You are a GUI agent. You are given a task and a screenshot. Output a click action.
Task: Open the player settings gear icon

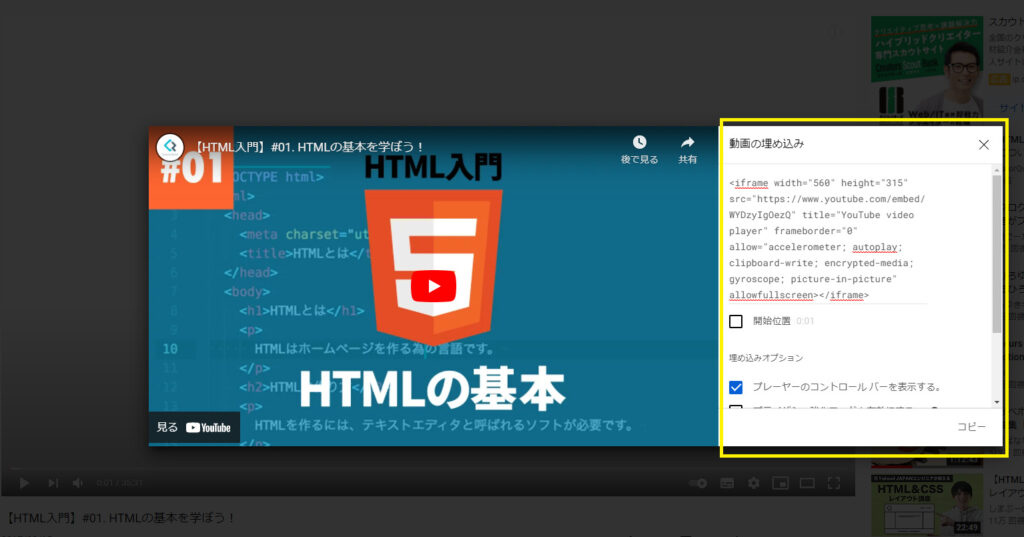(753, 483)
